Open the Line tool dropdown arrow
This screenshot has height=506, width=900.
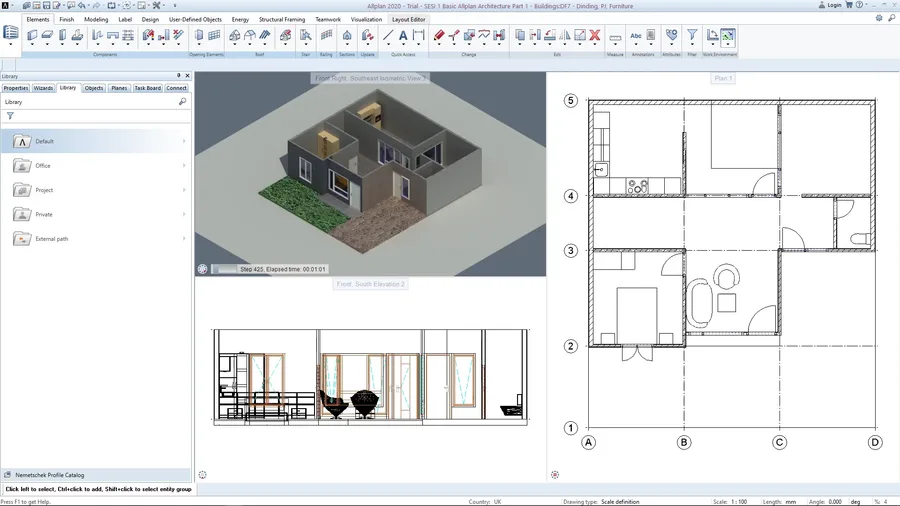(388, 45)
